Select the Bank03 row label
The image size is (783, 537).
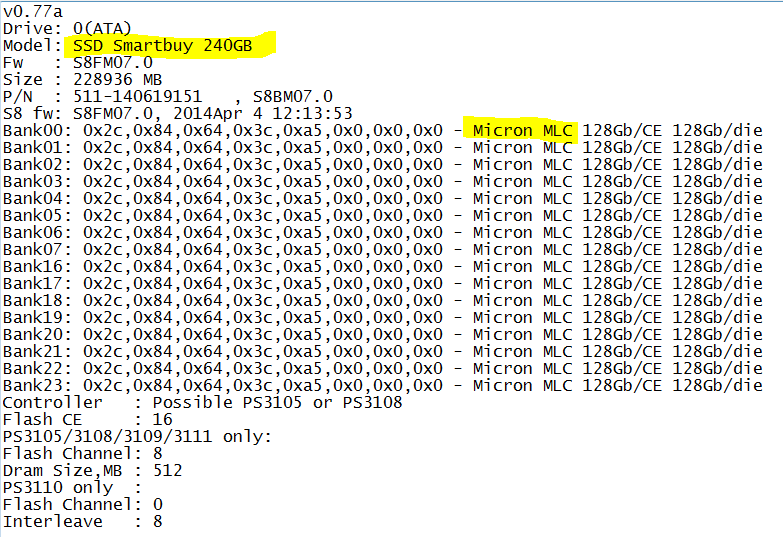coord(37,181)
